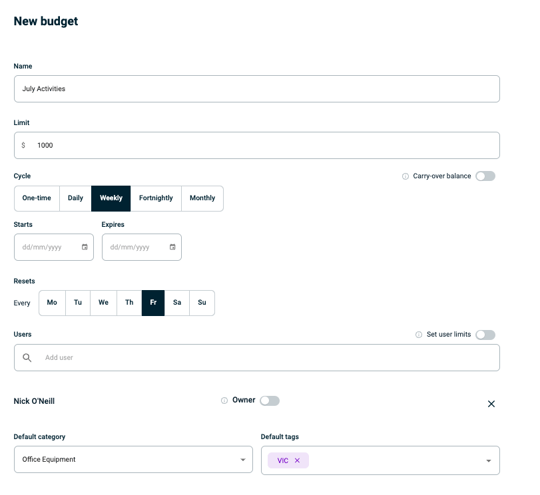Select the One-time cycle option
Viewport: 540px width, 495px height.
coord(37,198)
